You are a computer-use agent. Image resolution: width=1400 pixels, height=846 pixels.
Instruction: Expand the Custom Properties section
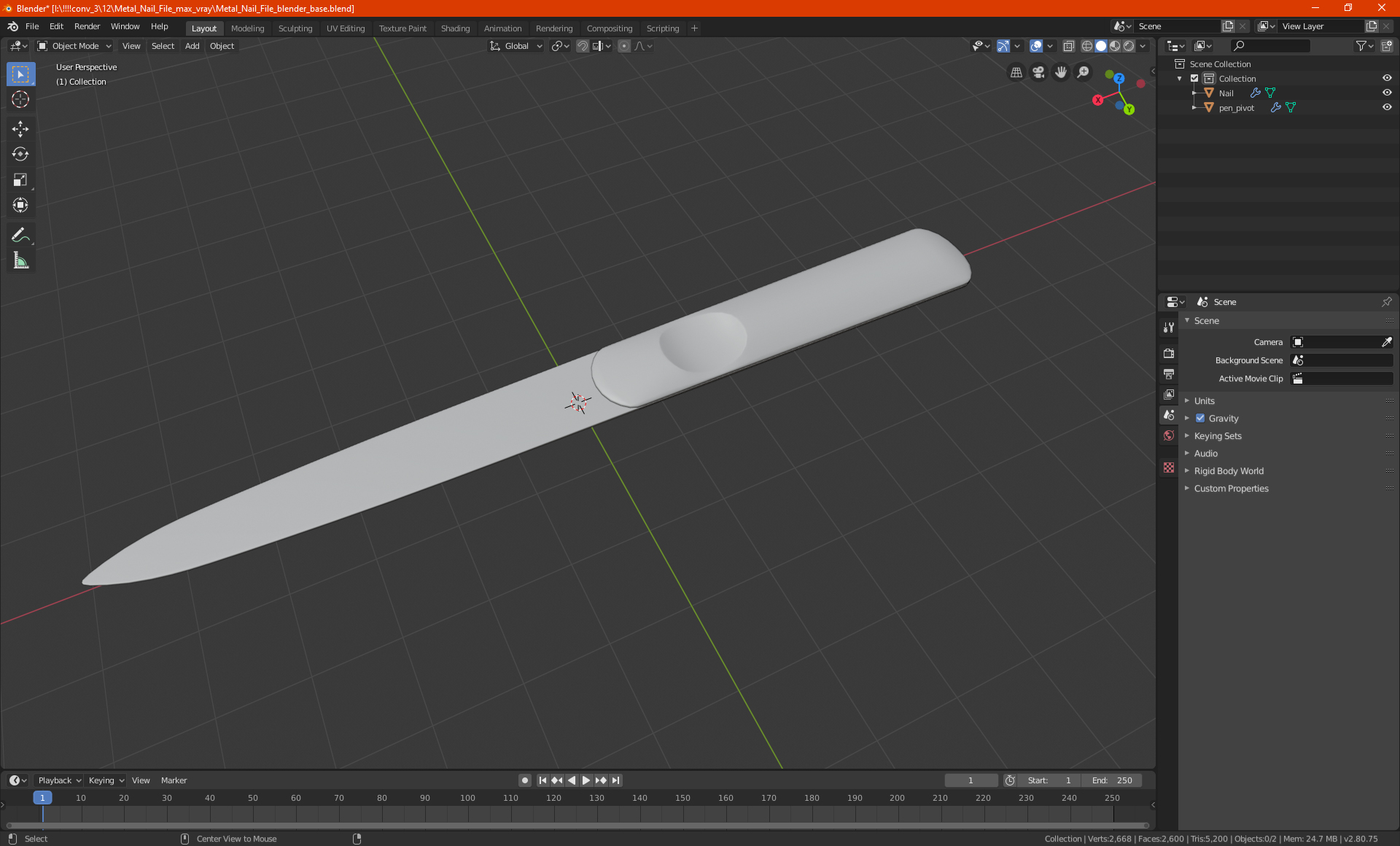click(1231, 488)
